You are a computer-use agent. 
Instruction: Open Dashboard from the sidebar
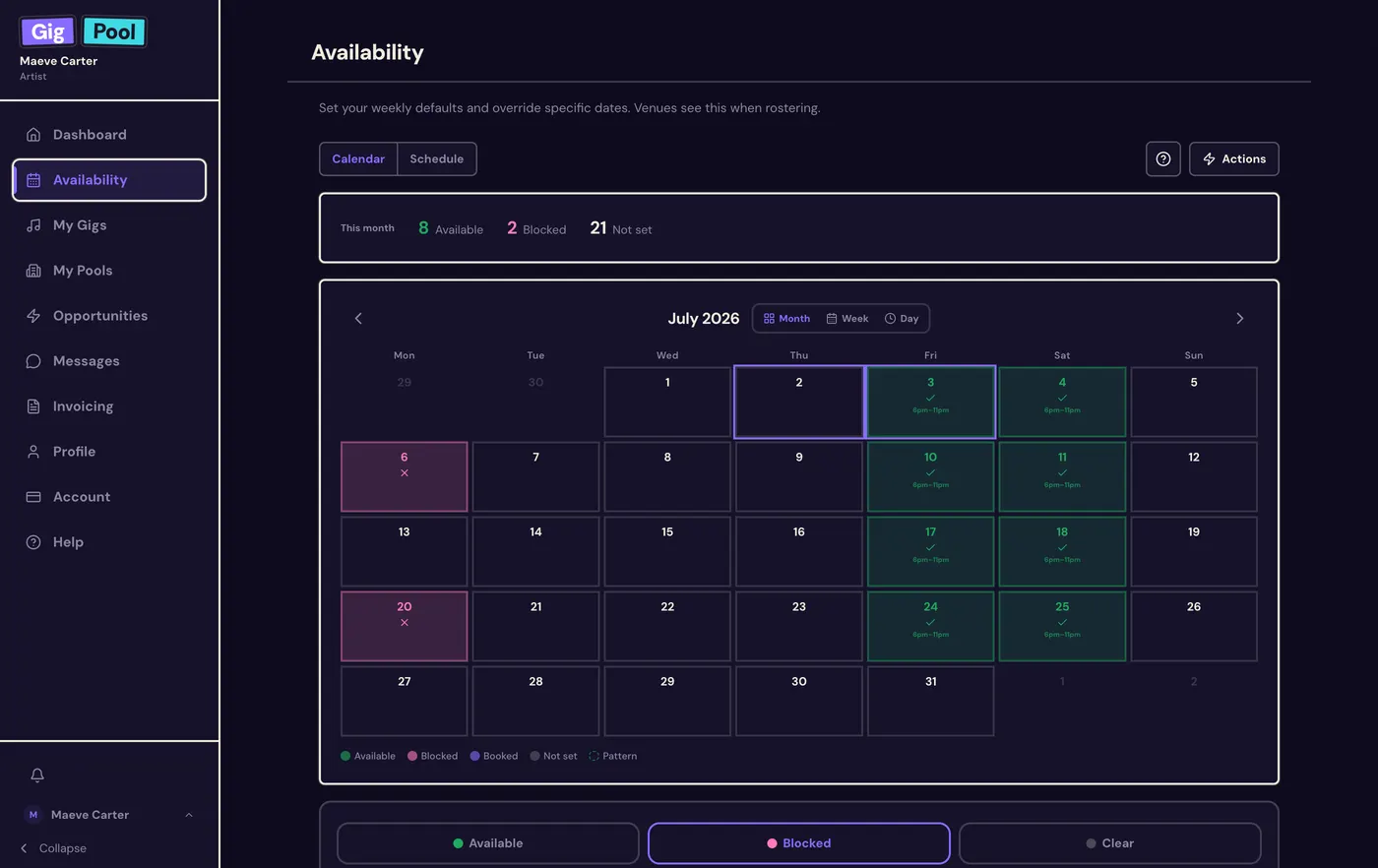(x=109, y=135)
